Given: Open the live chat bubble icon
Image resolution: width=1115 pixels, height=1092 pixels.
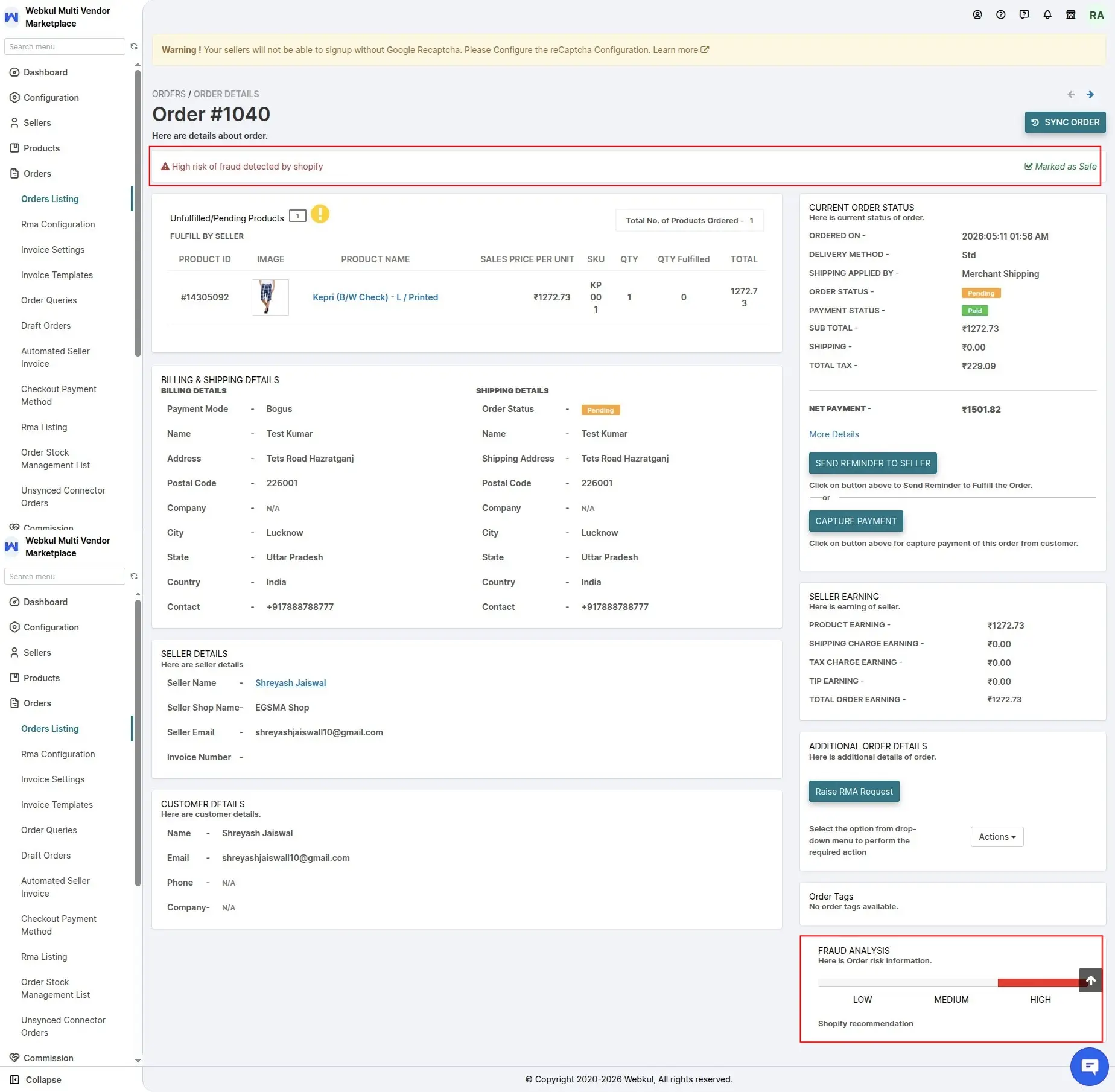Looking at the screenshot, I should point(1089,1067).
